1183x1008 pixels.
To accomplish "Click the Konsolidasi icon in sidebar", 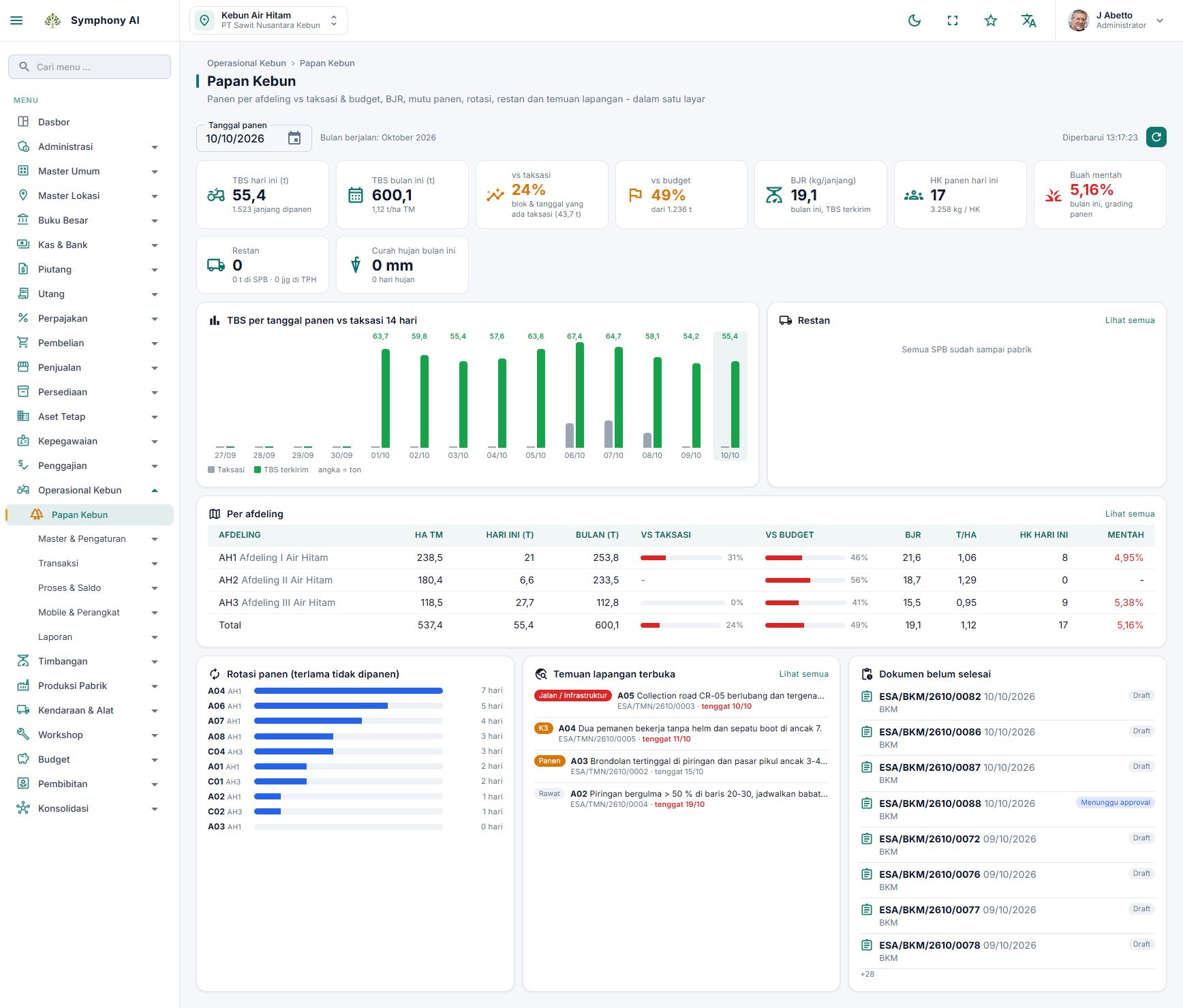I will click(x=23, y=808).
